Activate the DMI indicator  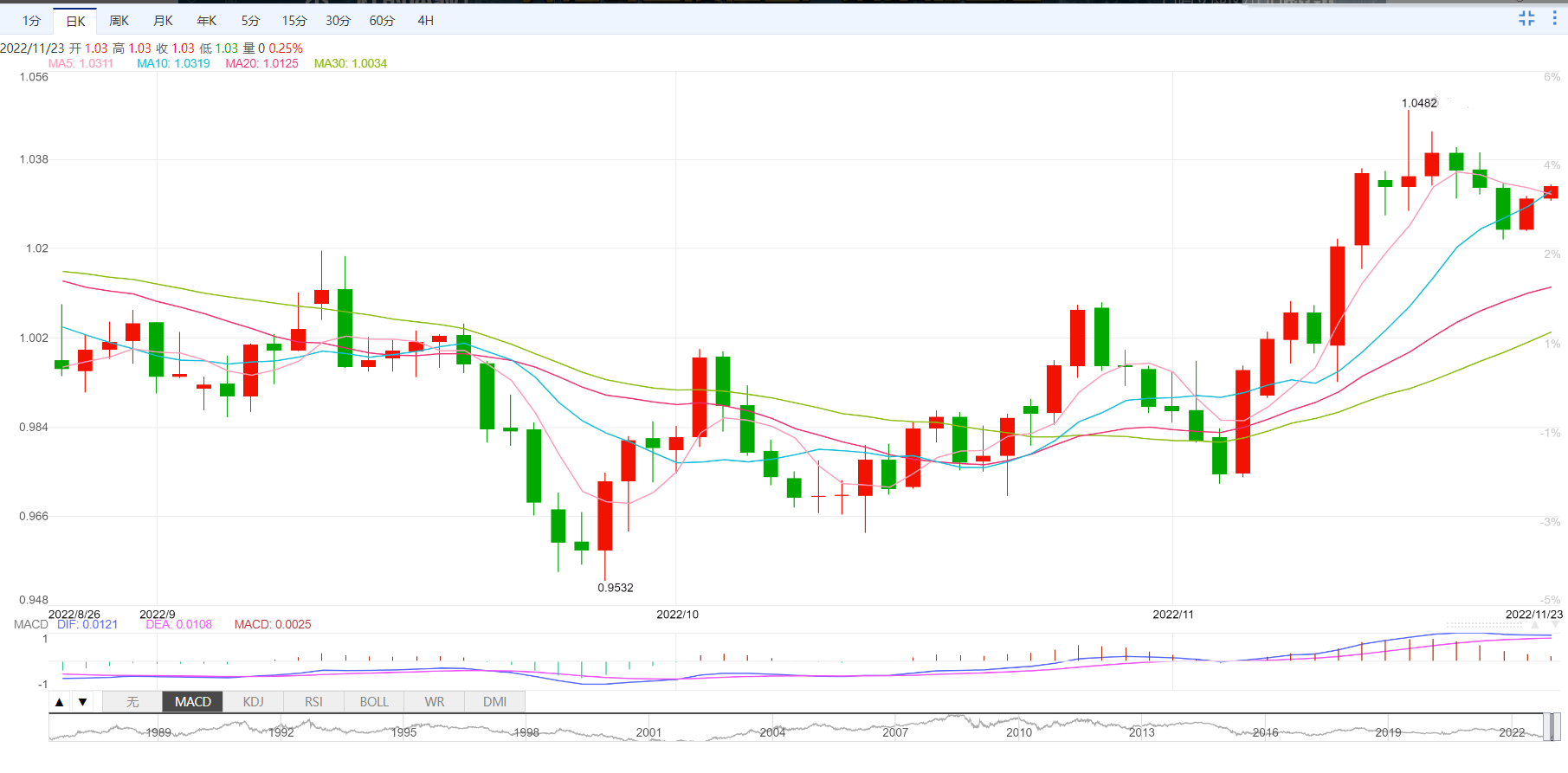point(494,702)
